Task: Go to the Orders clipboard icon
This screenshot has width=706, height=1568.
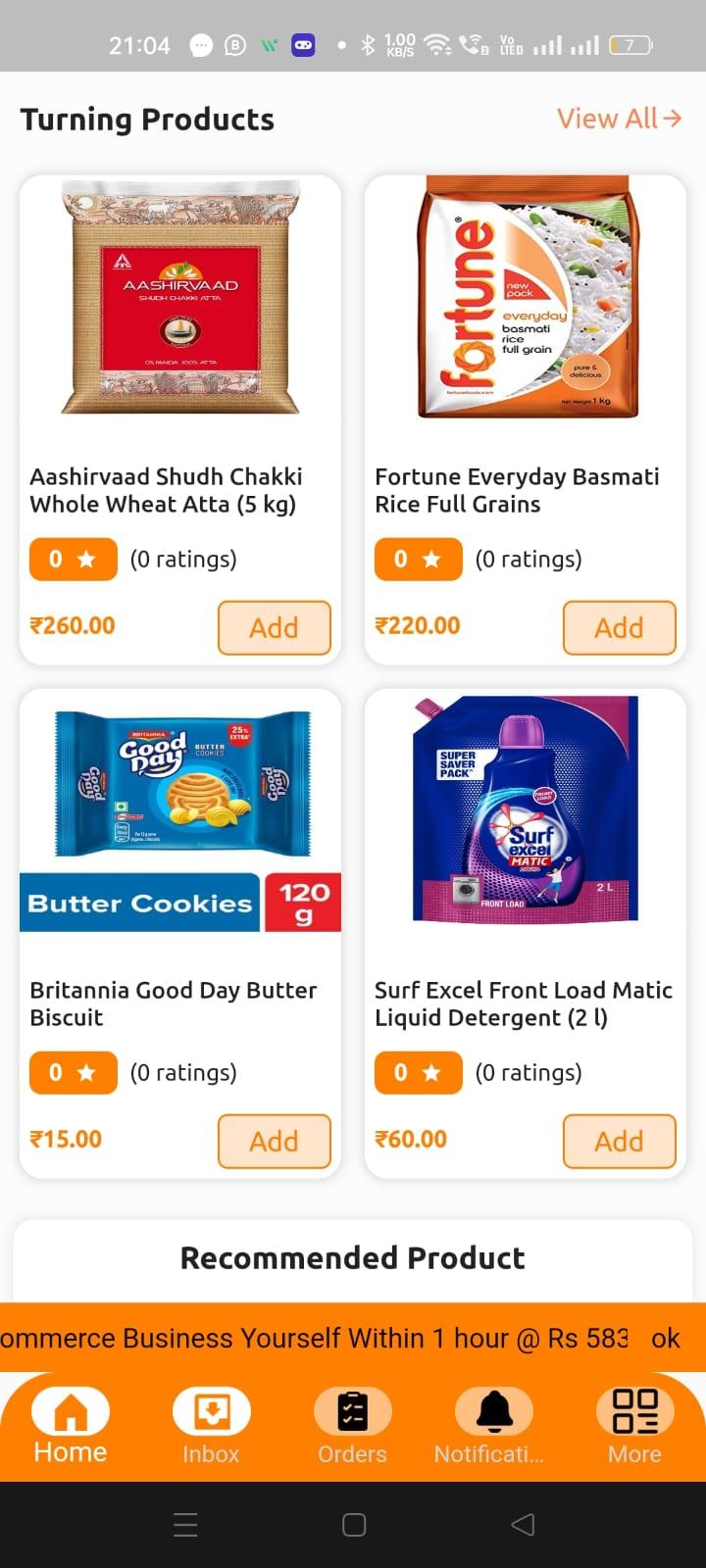Action: point(353,1411)
